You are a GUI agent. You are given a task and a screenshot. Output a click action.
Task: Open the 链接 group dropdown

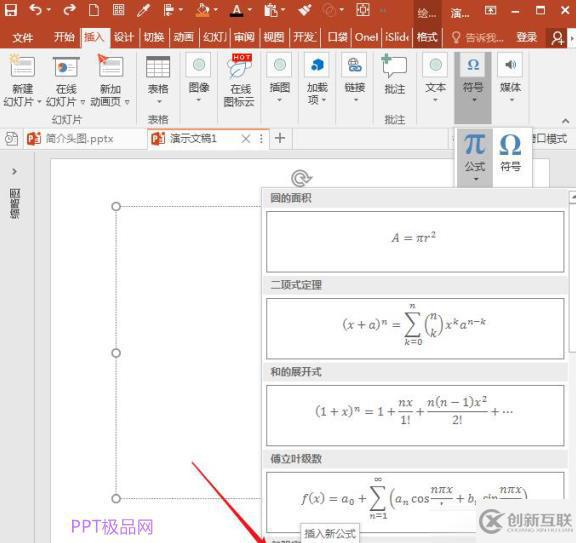click(x=354, y=78)
